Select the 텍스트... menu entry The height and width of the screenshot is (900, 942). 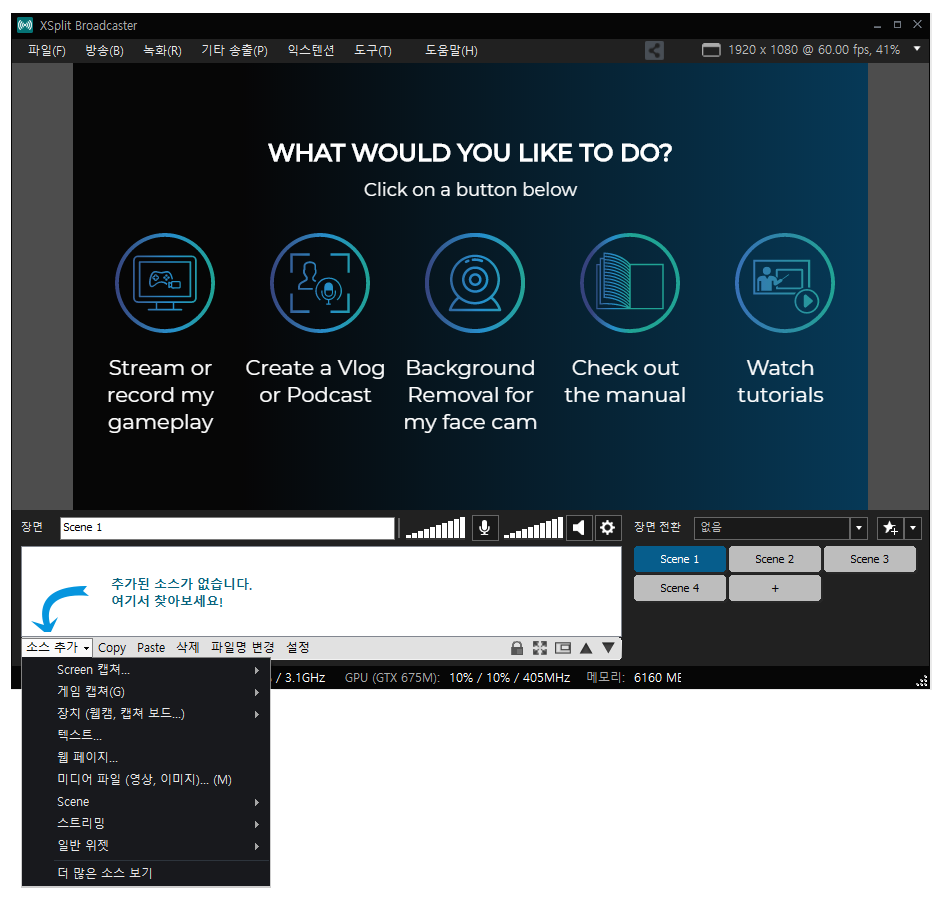point(145,735)
